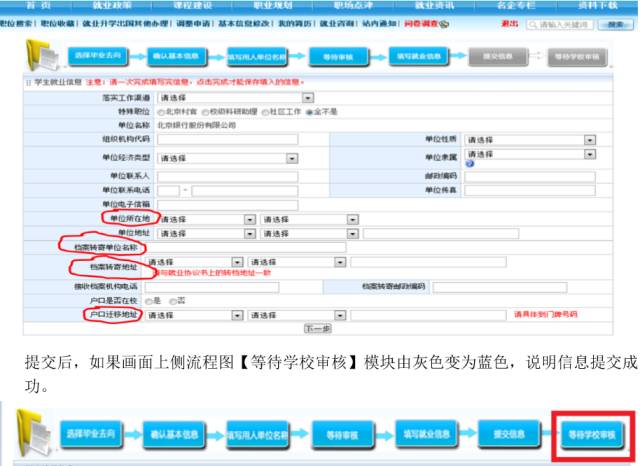Open the 职业规划 top navigation tab
The width and height of the screenshot is (640, 466).
click(x=255, y=6)
